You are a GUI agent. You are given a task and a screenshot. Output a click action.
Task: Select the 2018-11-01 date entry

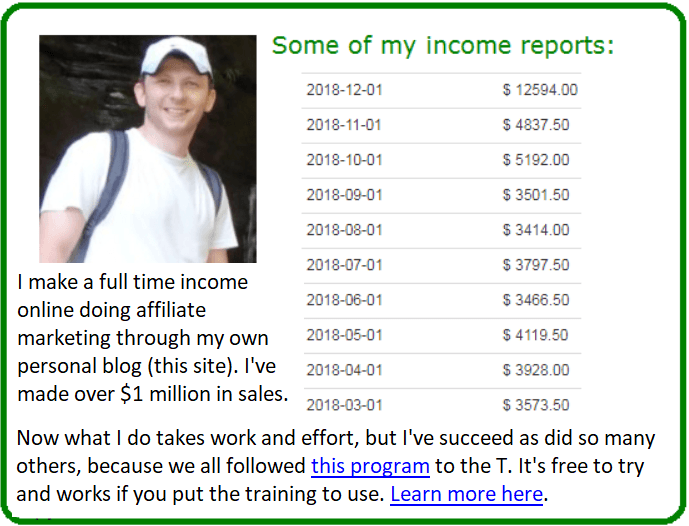(344, 125)
